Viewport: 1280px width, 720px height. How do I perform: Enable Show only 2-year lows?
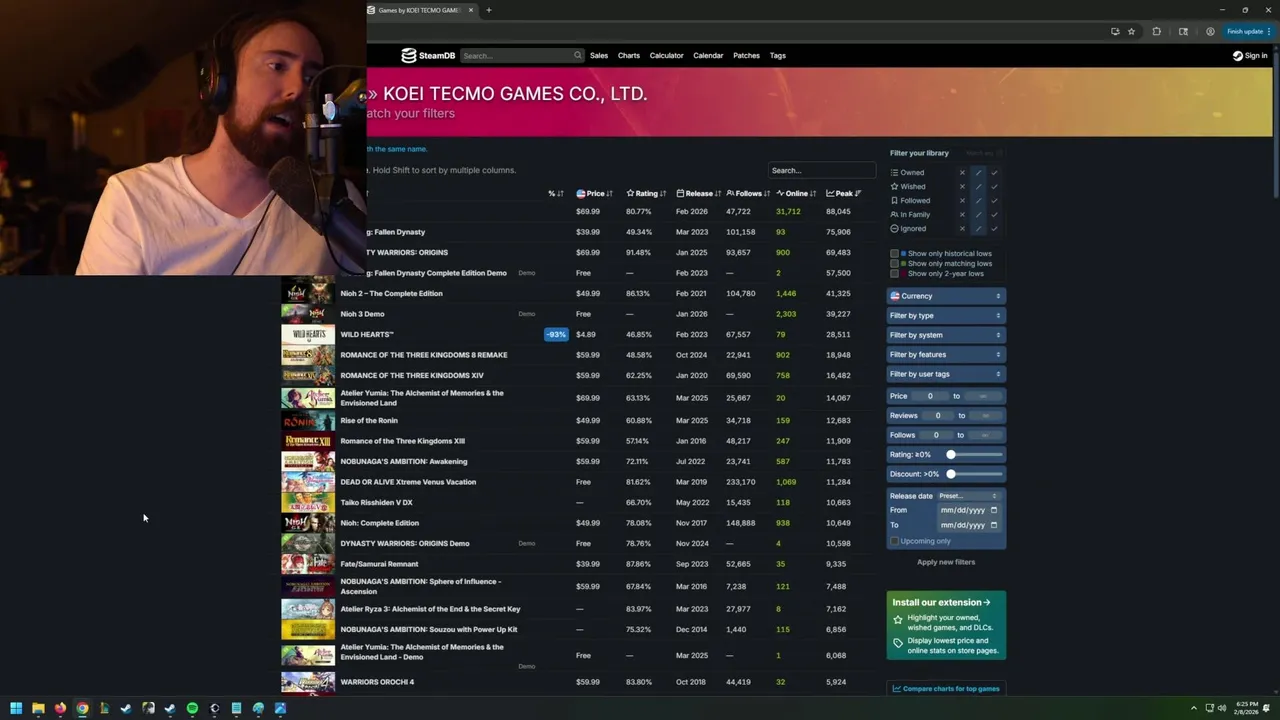[x=894, y=273]
